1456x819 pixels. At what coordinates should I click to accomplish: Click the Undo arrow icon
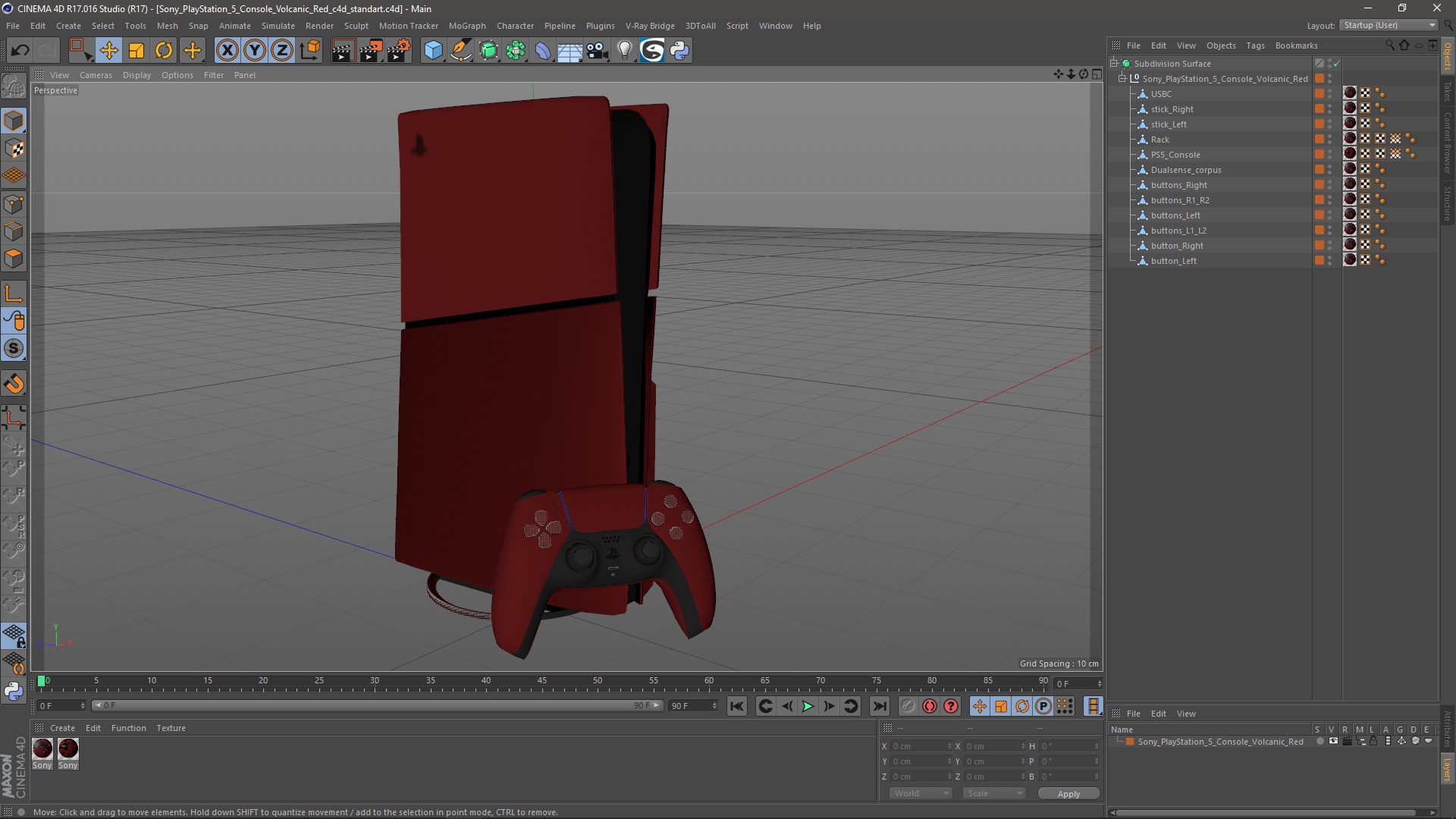point(20,51)
